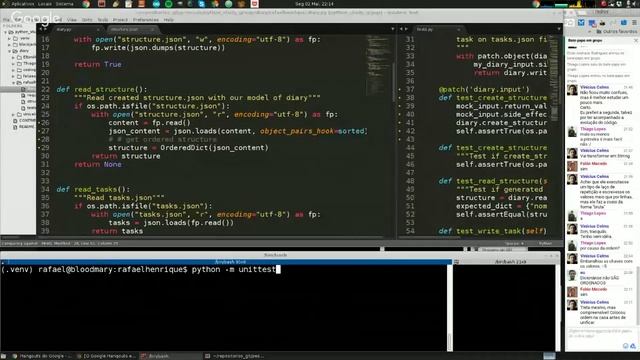Screen dimensions: 640x360
Task: Expand the venv folder in sidebar
Action: point(9,38)
